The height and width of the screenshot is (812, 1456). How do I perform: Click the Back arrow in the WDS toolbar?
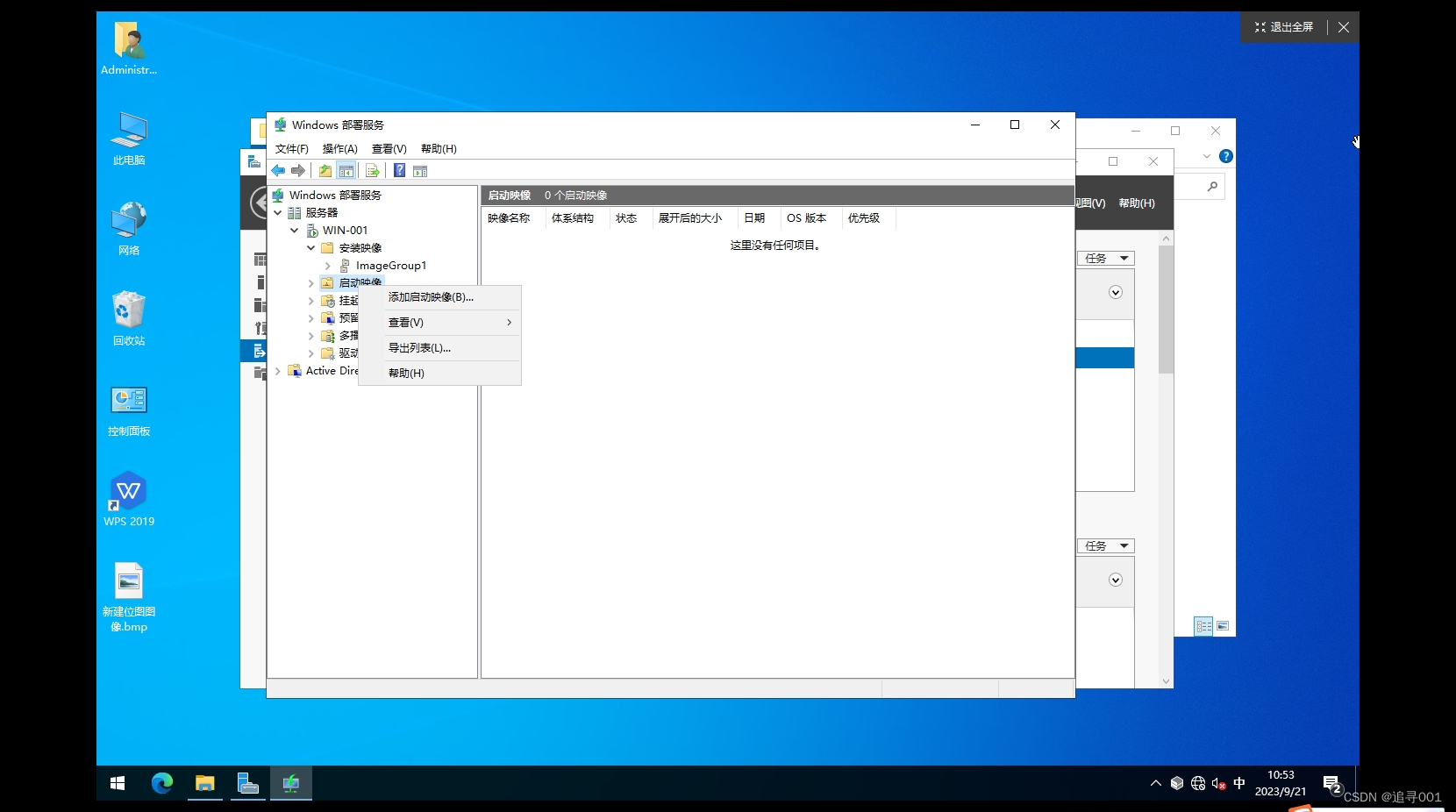click(278, 171)
